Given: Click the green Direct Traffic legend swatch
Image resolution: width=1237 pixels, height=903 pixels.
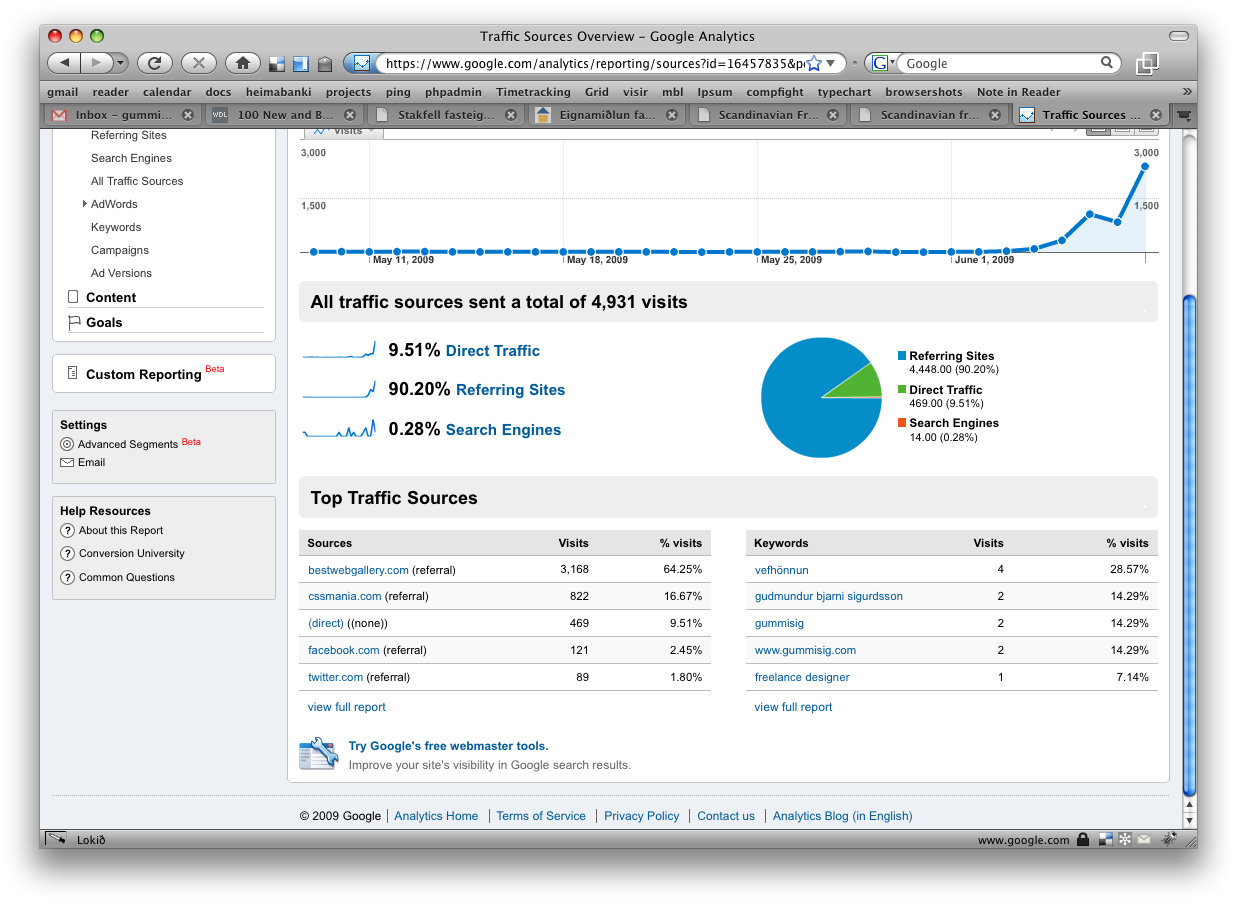Looking at the screenshot, I should 902,389.
